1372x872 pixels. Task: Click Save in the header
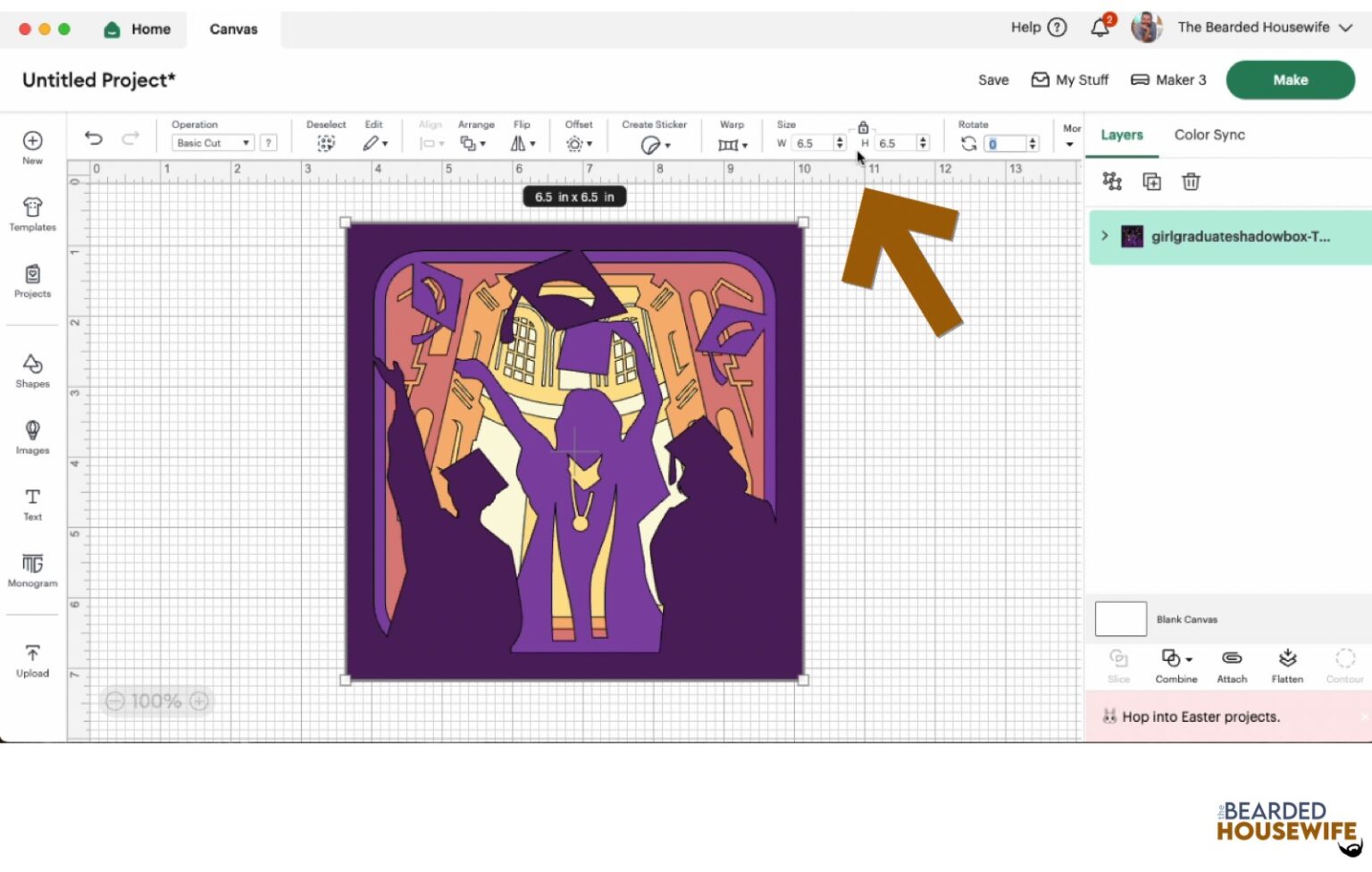[992, 80]
